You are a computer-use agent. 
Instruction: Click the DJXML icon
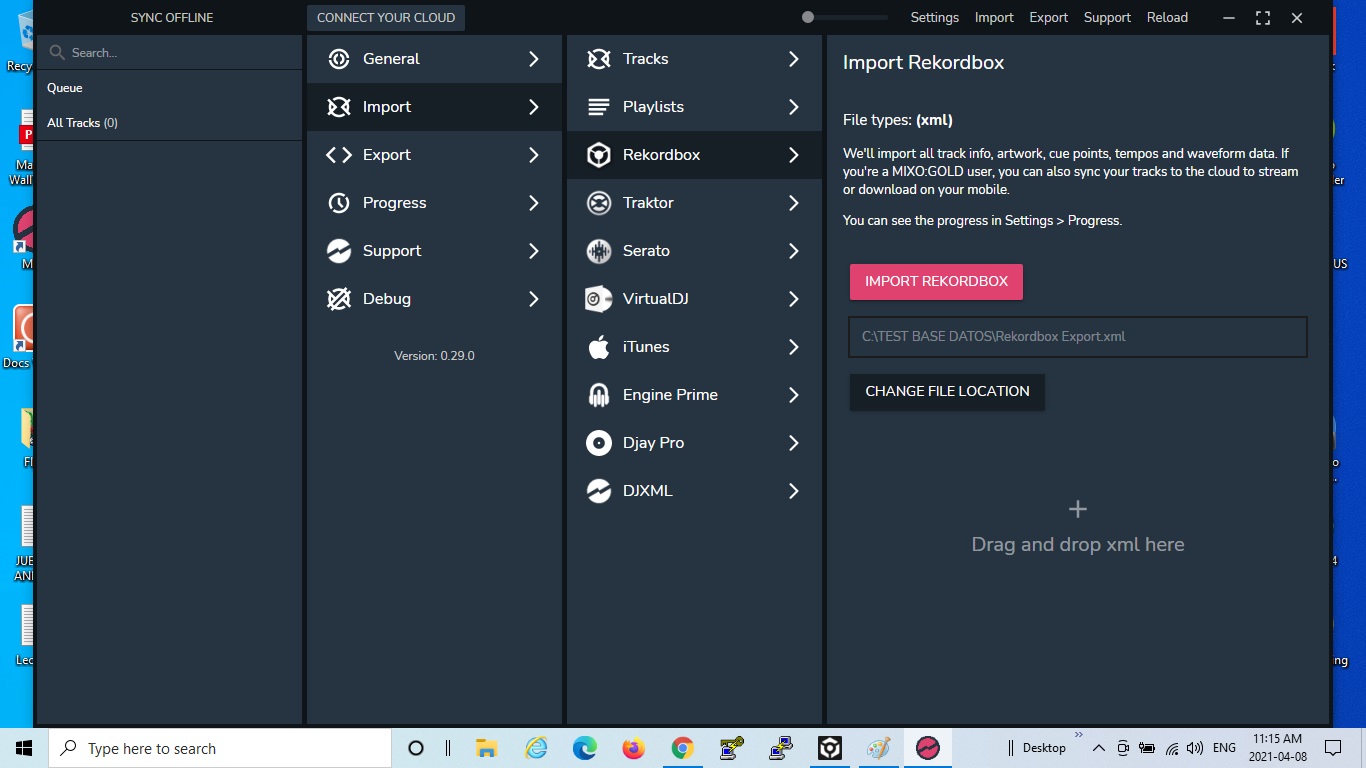click(598, 491)
